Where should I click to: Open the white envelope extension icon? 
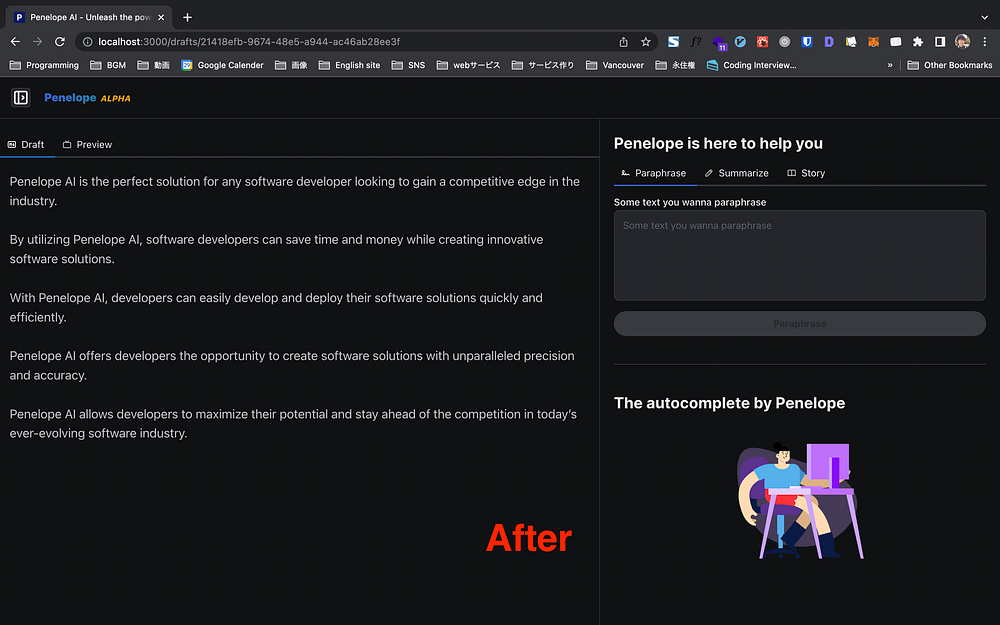(895, 41)
